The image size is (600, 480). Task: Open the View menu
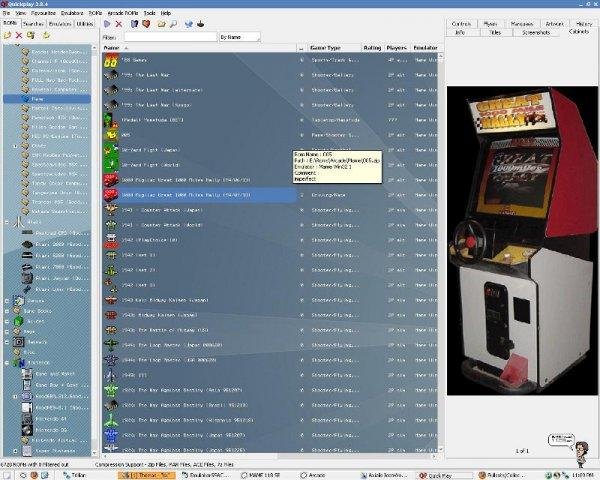20,13
